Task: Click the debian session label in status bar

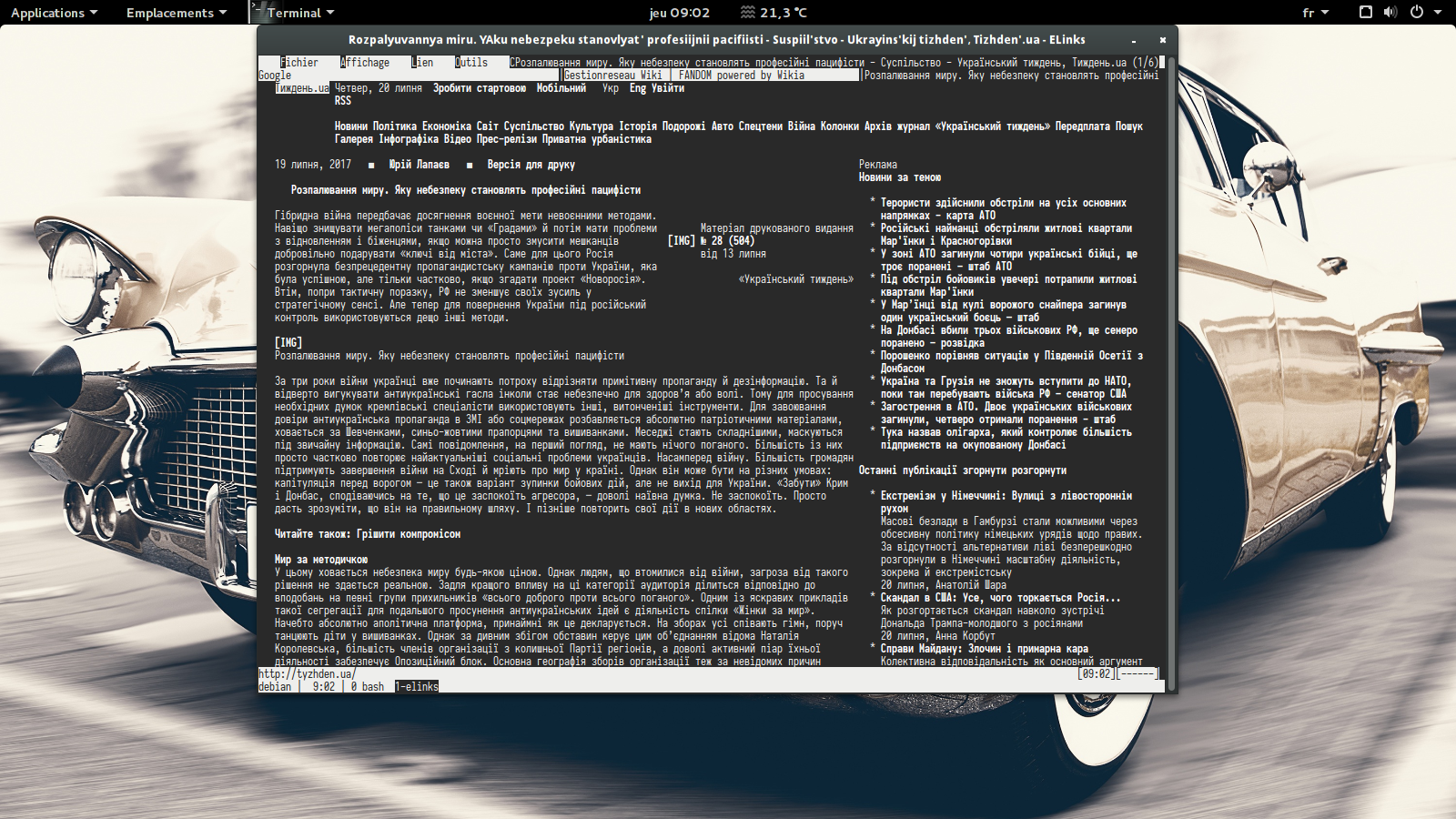Action: 275,687
